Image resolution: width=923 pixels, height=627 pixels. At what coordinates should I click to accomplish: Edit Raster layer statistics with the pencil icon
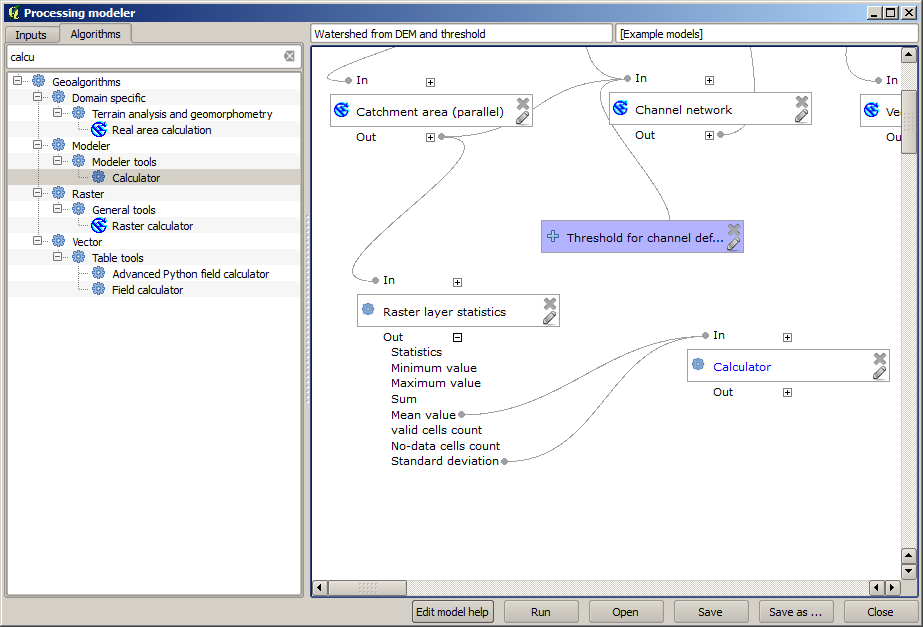pyautogui.click(x=549, y=319)
